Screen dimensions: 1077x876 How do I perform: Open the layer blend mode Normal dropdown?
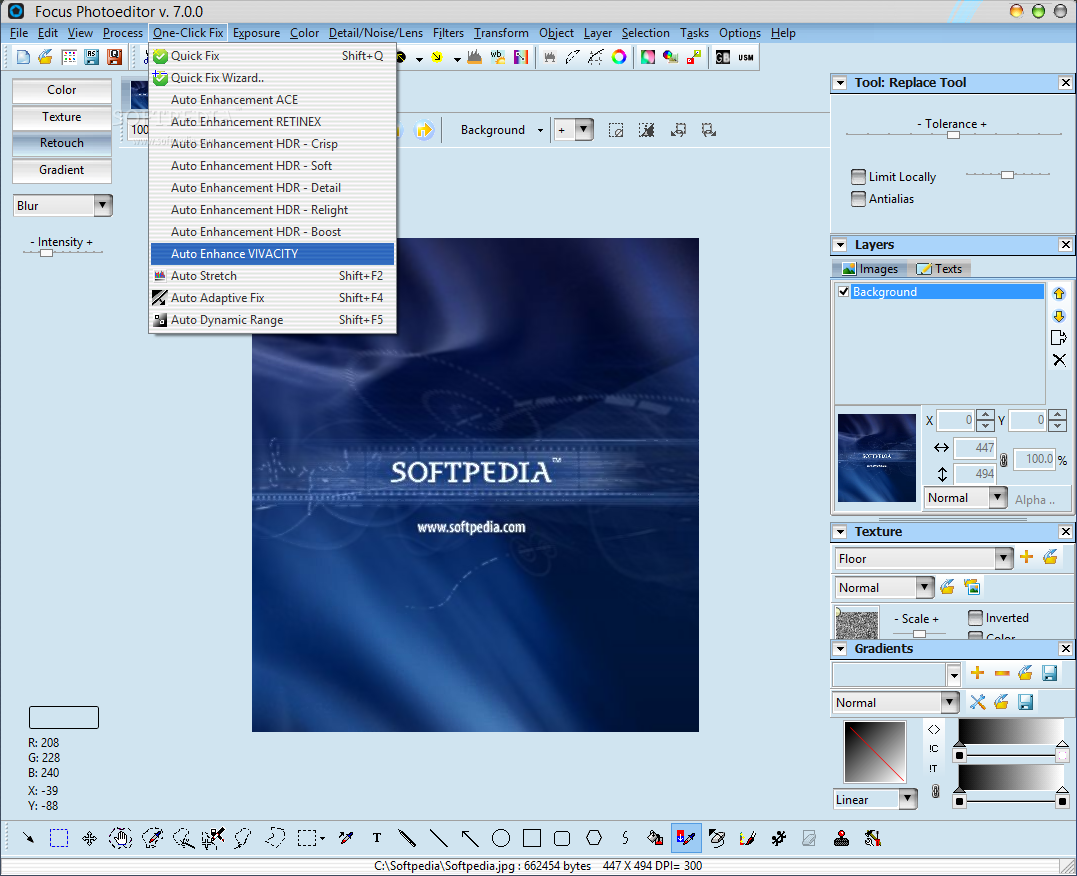tap(998, 497)
